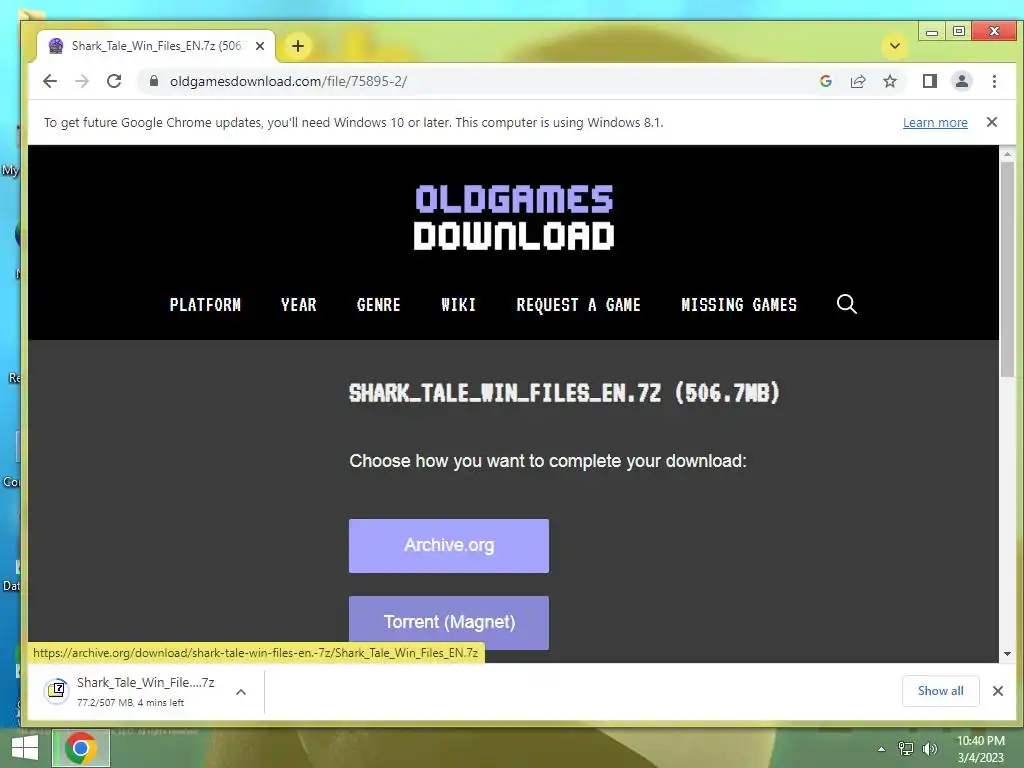Screen dimensions: 1024x768
Task: Bookmark this tab with the star
Action: click(x=889, y=81)
